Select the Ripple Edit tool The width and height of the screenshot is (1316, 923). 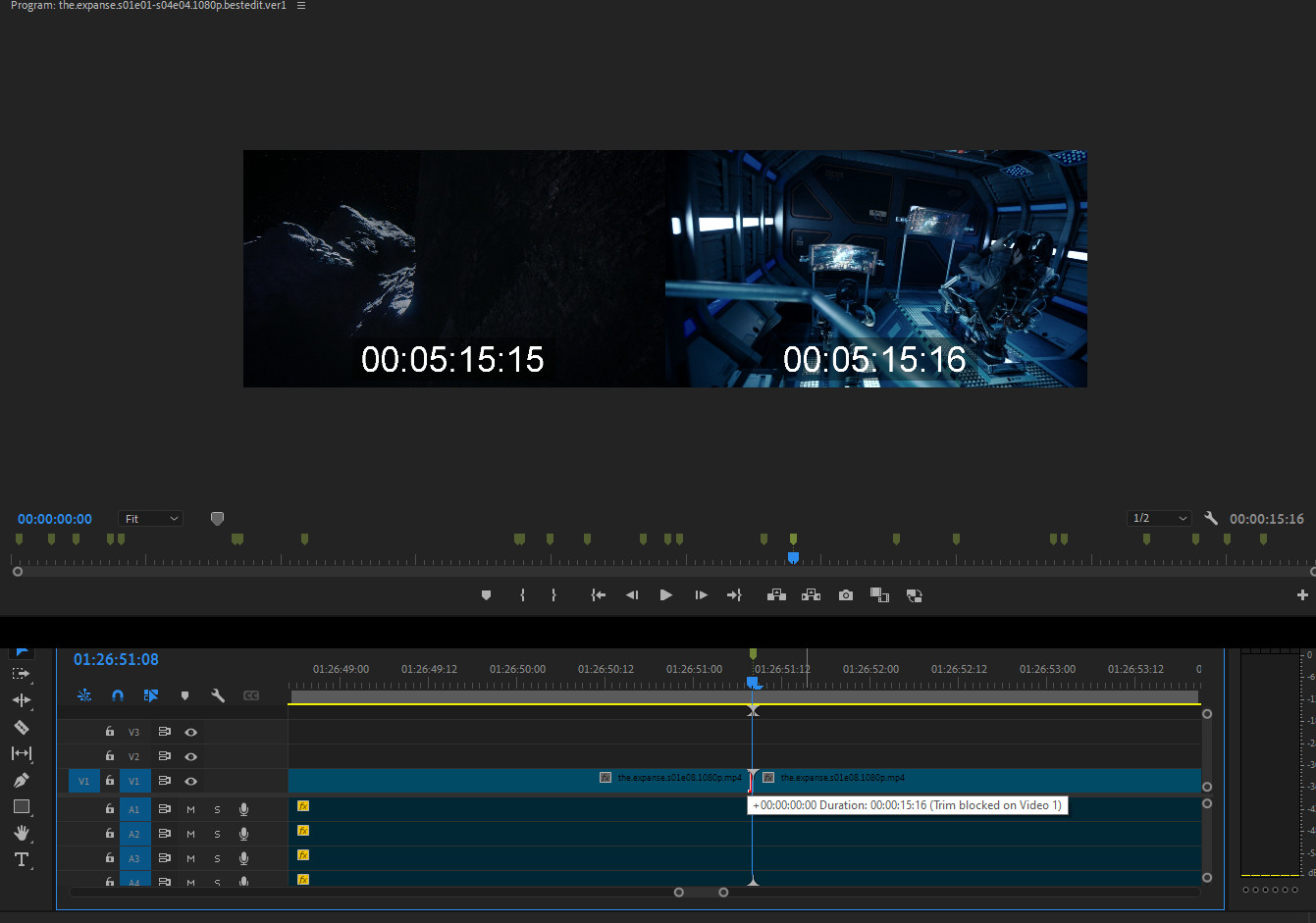[x=21, y=700]
